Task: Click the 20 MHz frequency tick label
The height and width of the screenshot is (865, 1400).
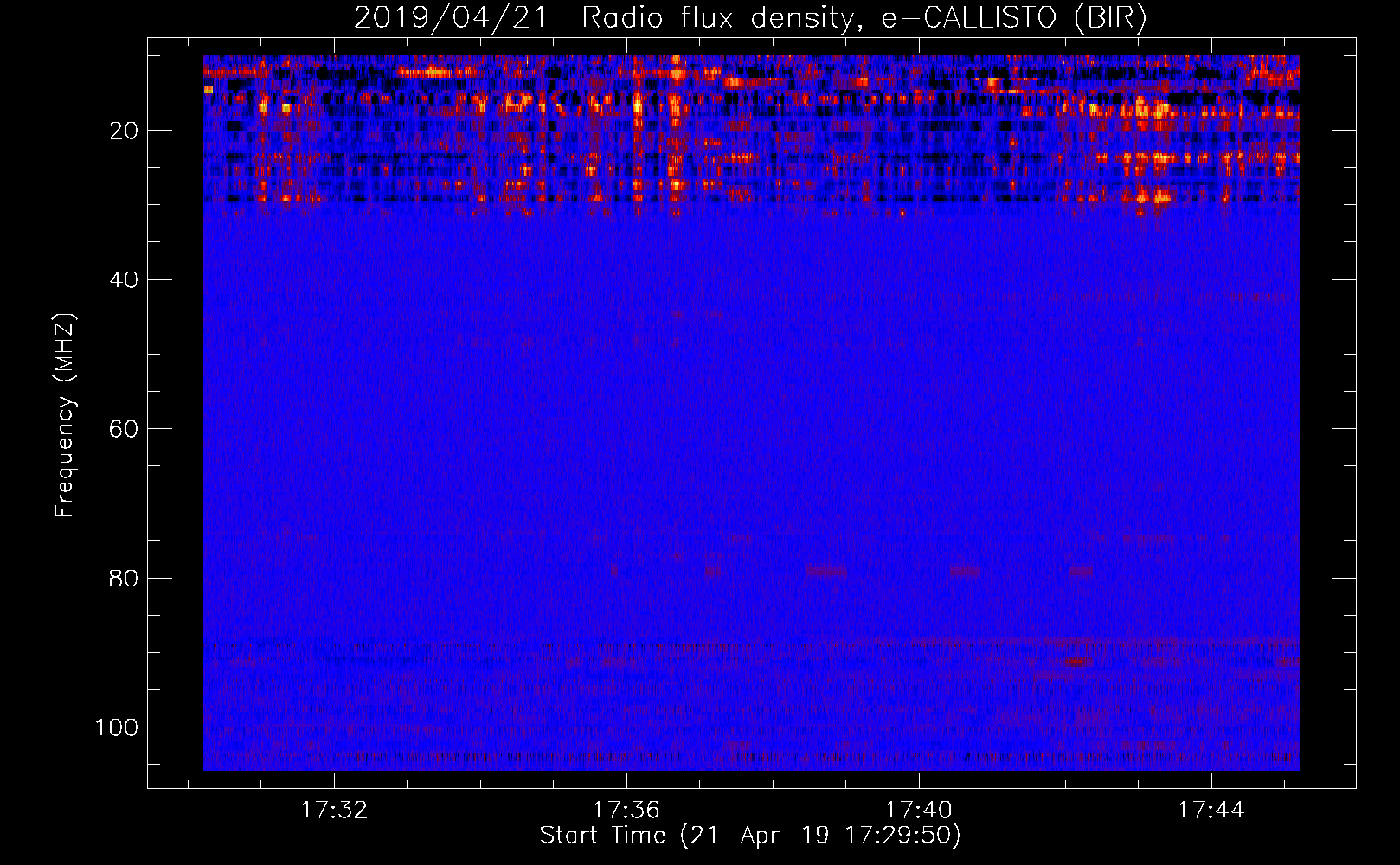Action: (124, 131)
